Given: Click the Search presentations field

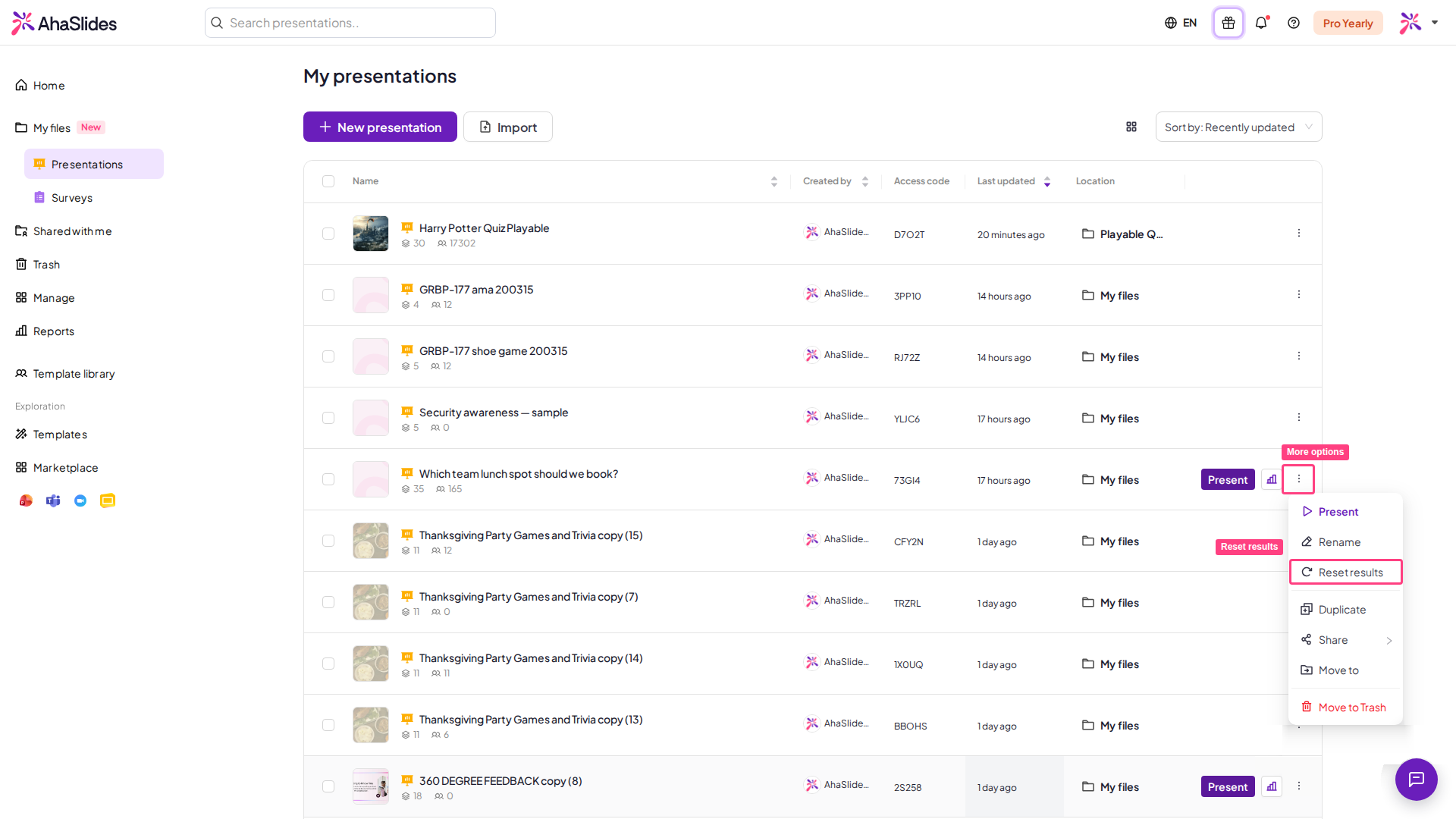Looking at the screenshot, I should pyautogui.click(x=350, y=23).
